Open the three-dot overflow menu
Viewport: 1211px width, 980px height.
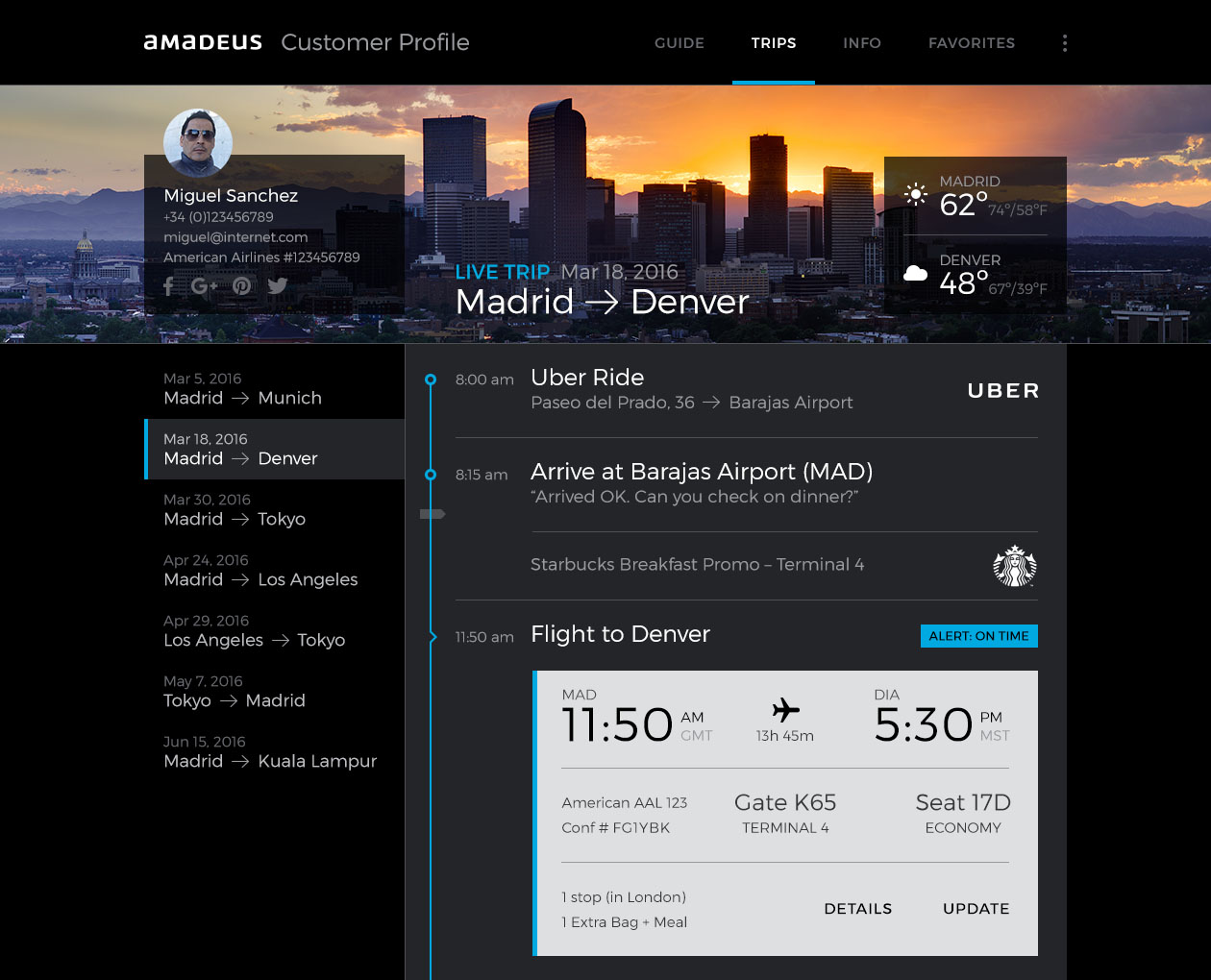click(1065, 43)
